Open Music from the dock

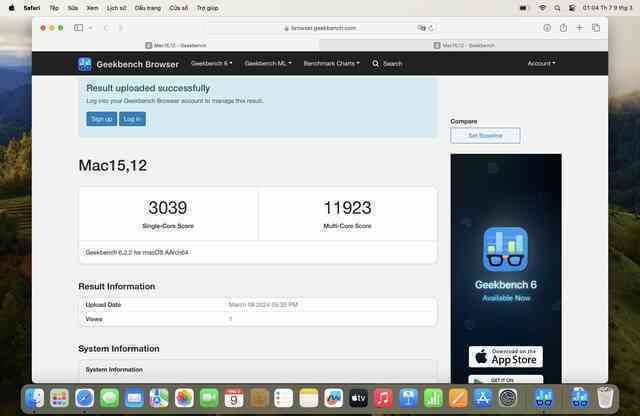point(383,398)
